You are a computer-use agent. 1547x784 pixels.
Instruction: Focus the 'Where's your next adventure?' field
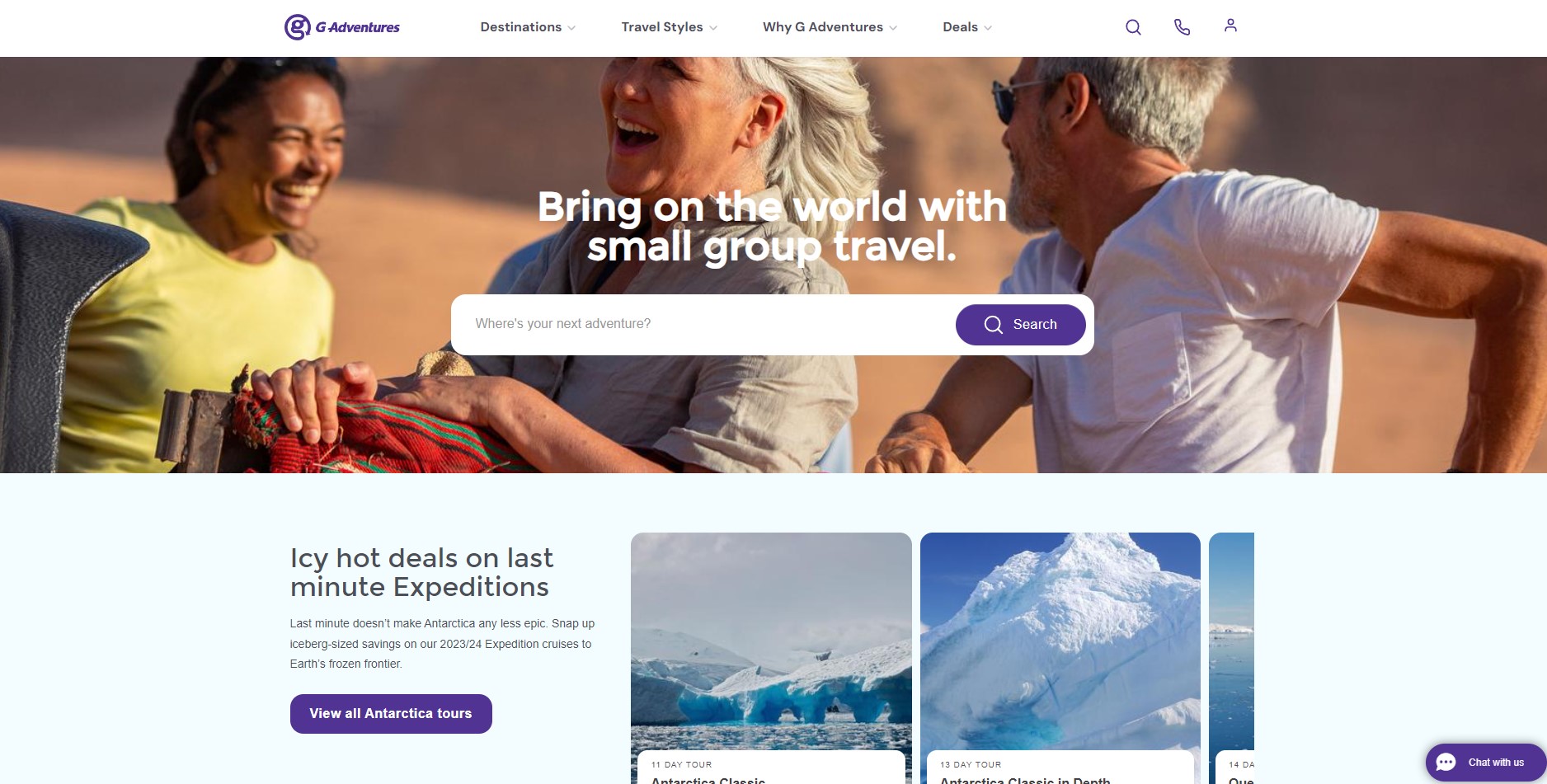tap(703, 324)
